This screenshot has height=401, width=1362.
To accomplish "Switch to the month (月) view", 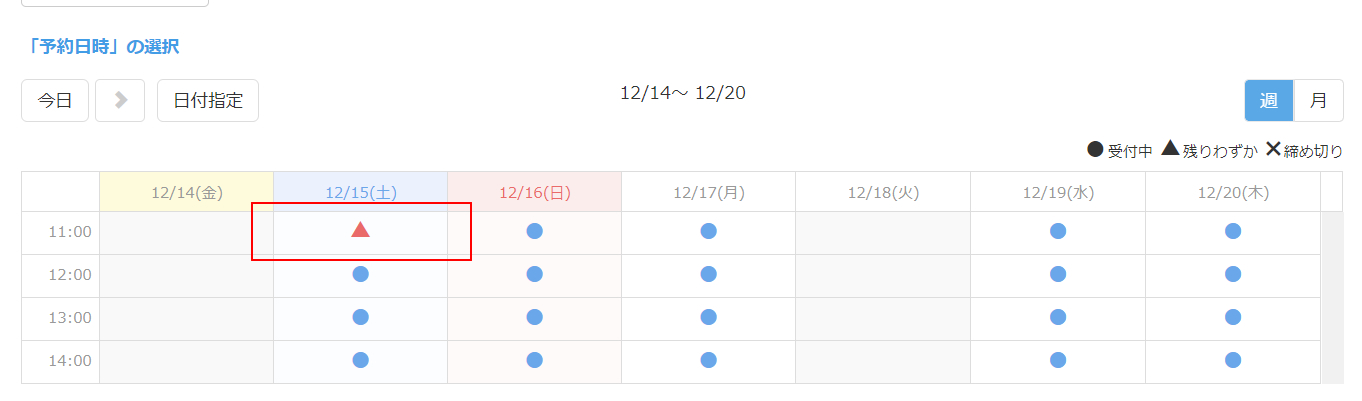I will tap(1319, 100).
